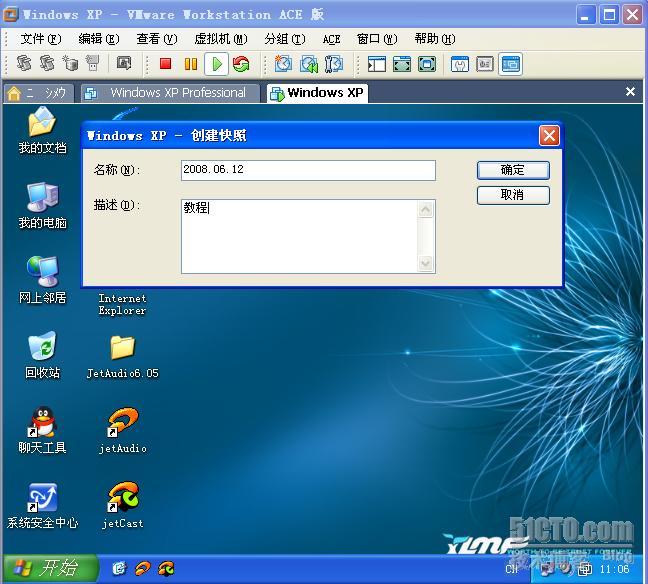Click the console view toolbar icon
Screen dimensions: 648x584
click(510, 64)
